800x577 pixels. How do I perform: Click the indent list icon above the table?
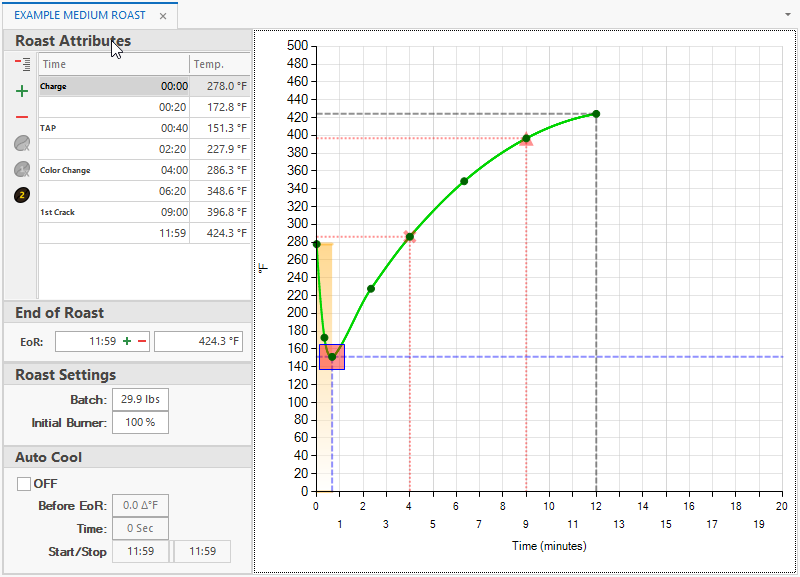click(x=22, y=64)
